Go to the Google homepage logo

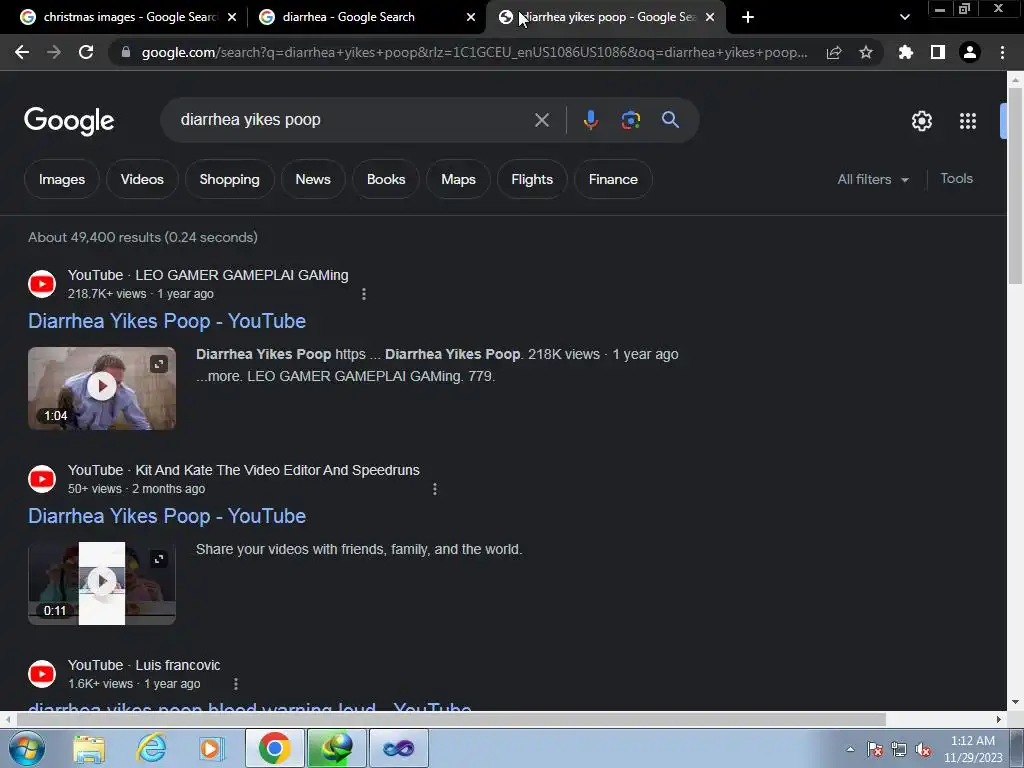click(69, 121)
